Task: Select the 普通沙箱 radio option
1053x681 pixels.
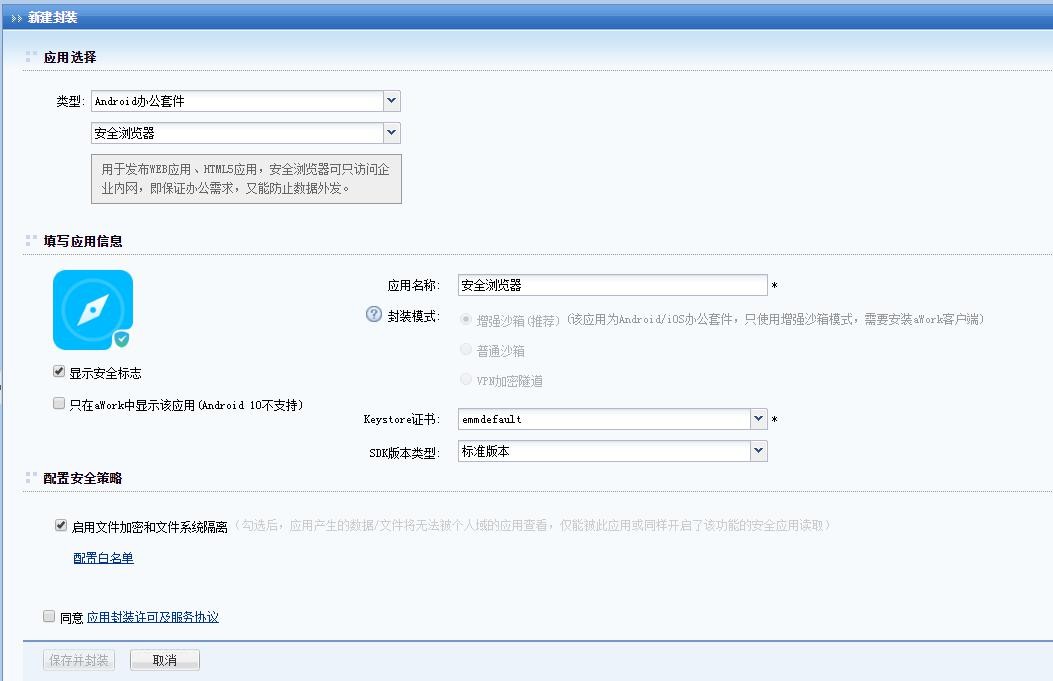Action: point(466,350)
